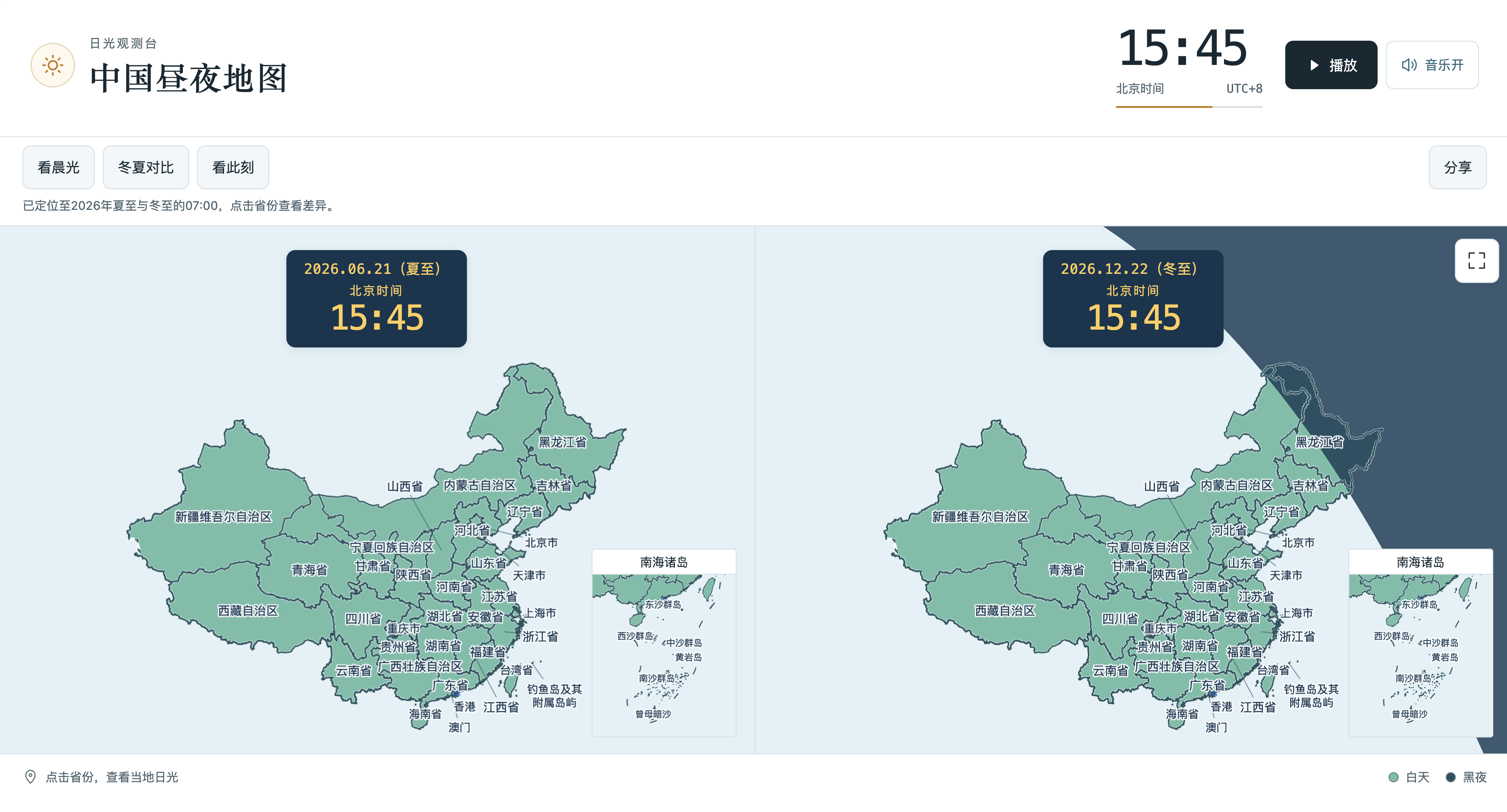Select the 冬夏对比 preset
The image size is (1507, 812).
[x=146, y=167]
